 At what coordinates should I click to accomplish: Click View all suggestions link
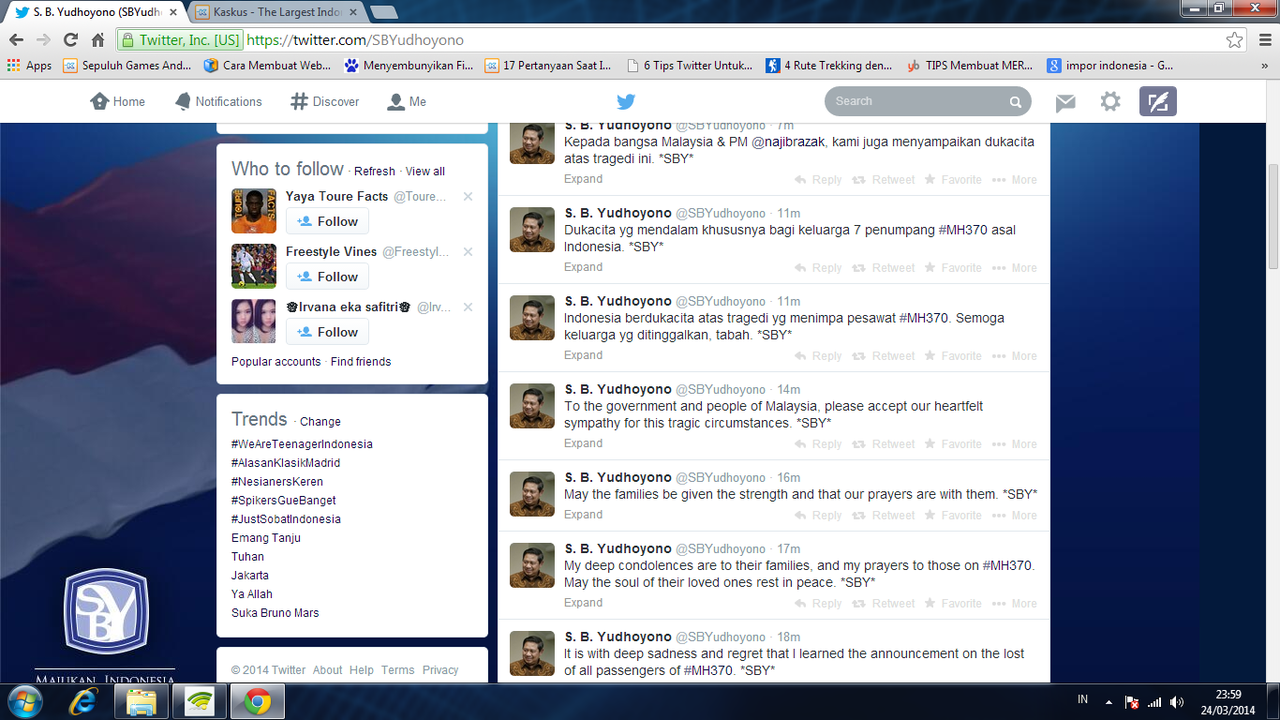click(x=425, y=171)
